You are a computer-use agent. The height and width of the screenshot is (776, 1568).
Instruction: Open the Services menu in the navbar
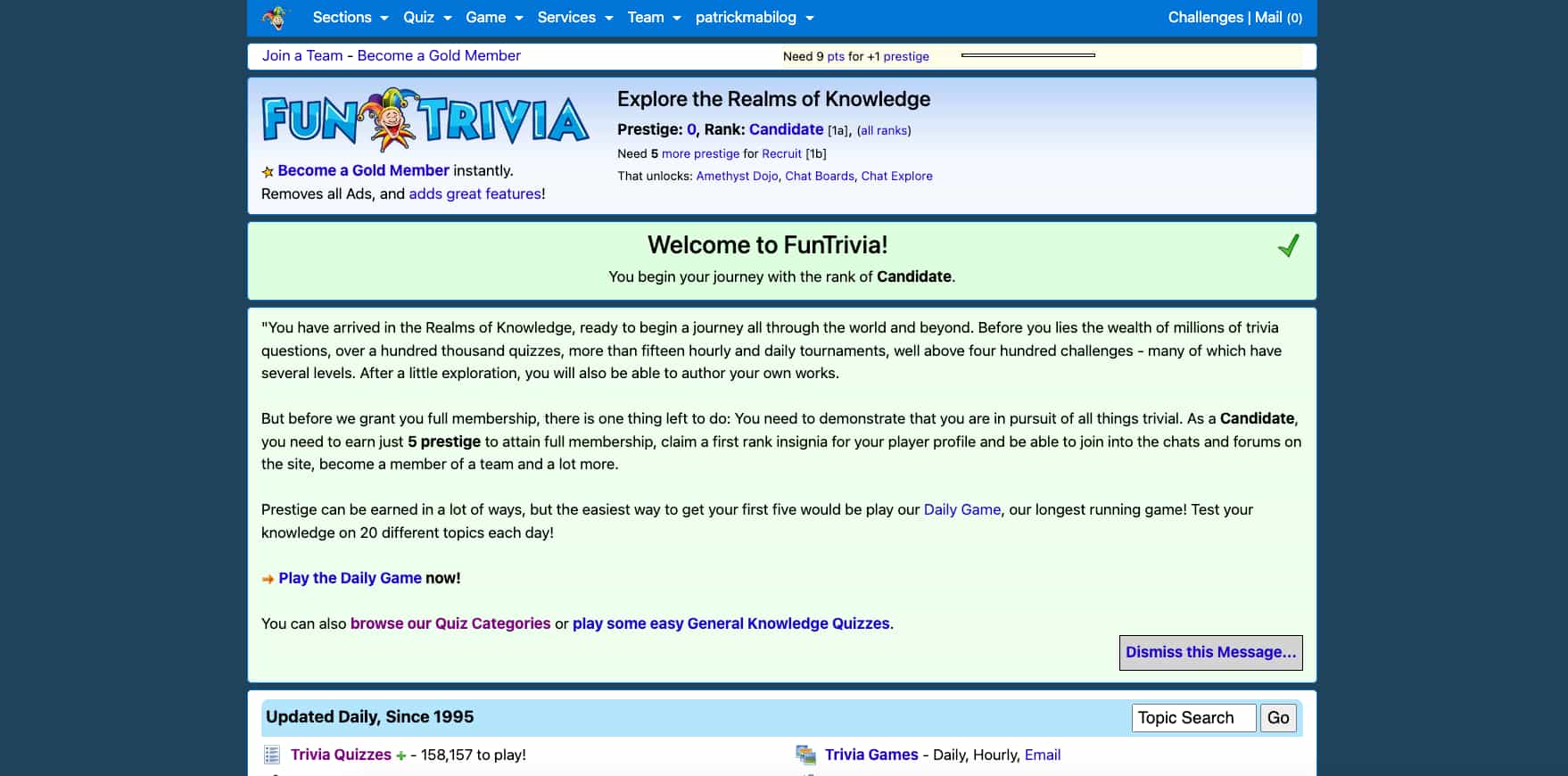pyautogui.click(x=574, y=18)
